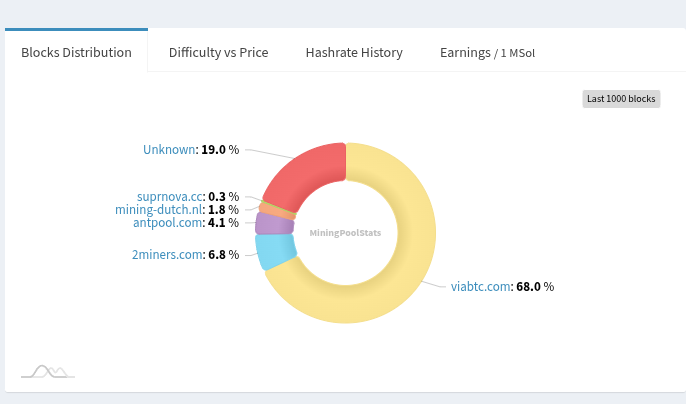Open the antpool.com label link
This screenshot has width=686, height=404.
click(x=168, y=222)
